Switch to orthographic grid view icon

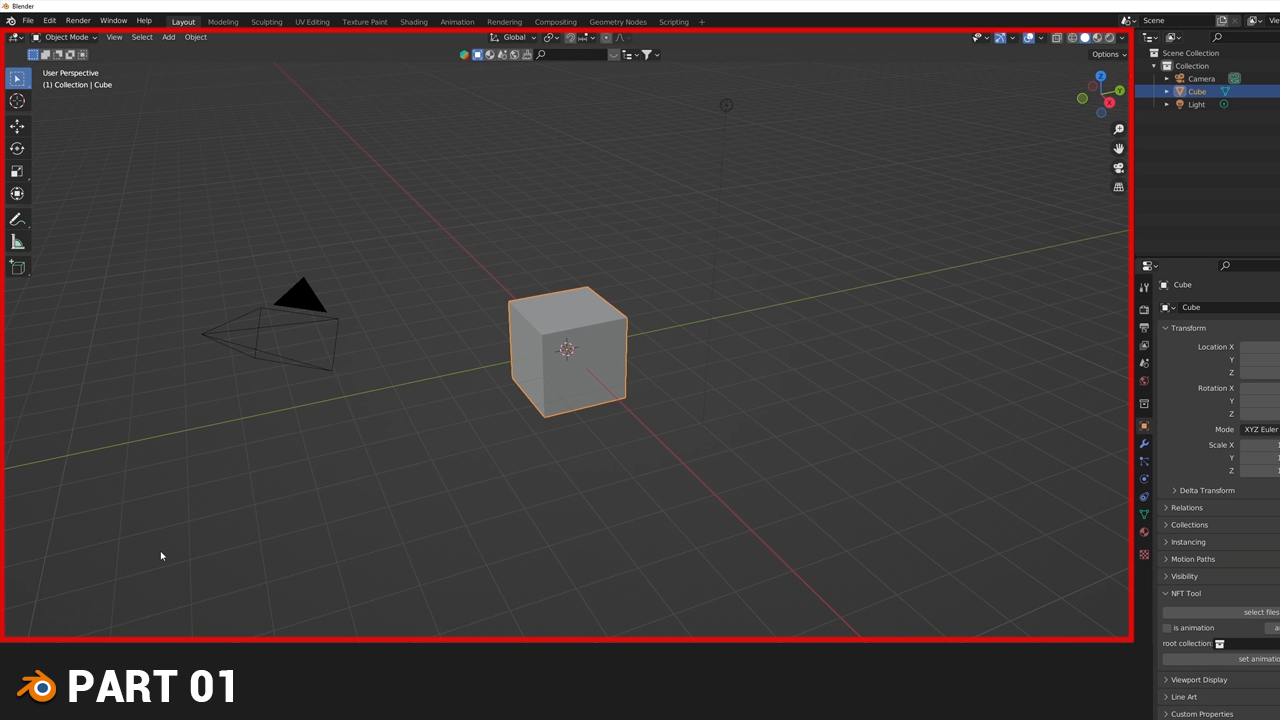[x=1119, y=187]
